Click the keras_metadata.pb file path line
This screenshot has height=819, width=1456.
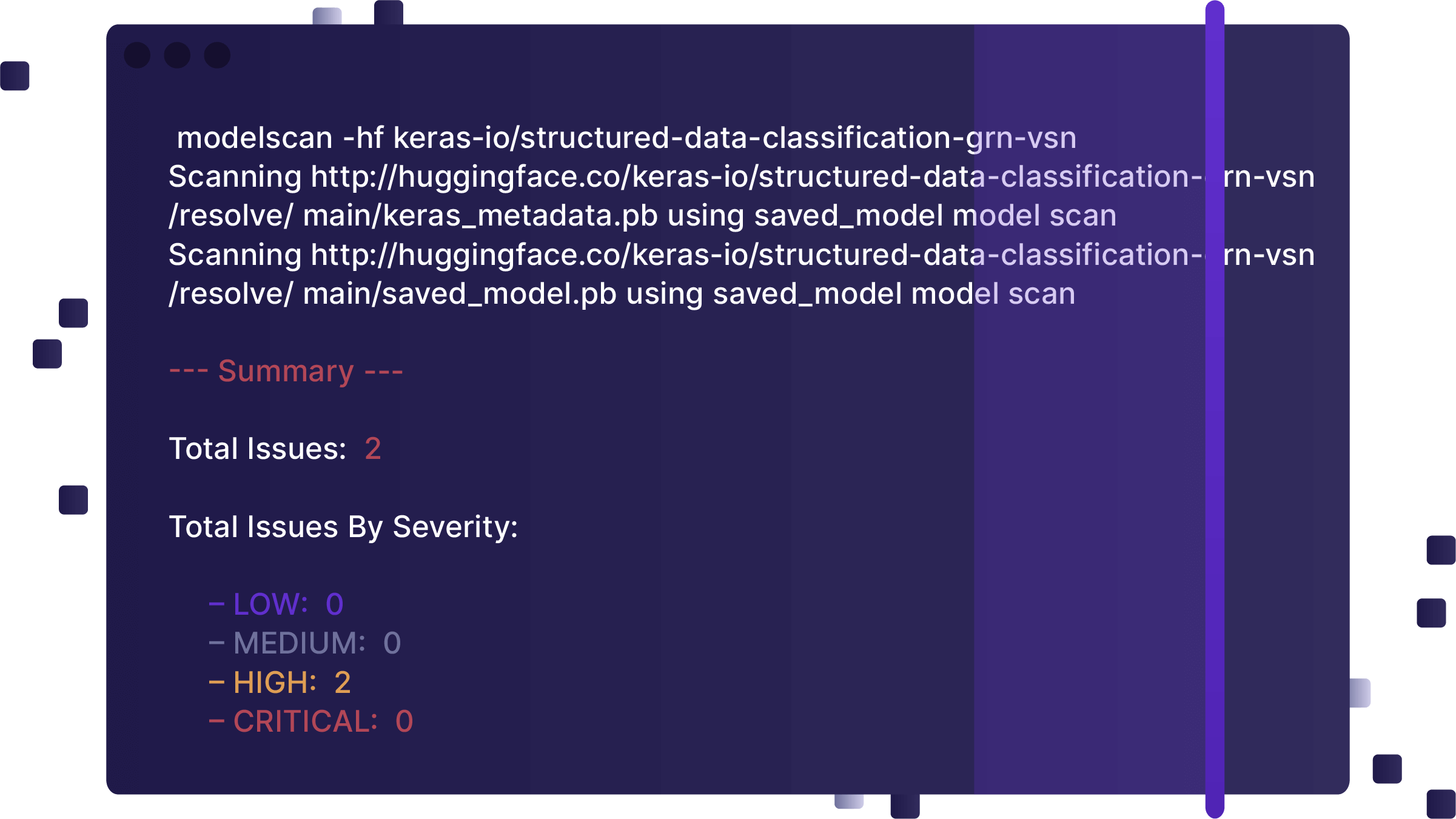tap(642, 216)
